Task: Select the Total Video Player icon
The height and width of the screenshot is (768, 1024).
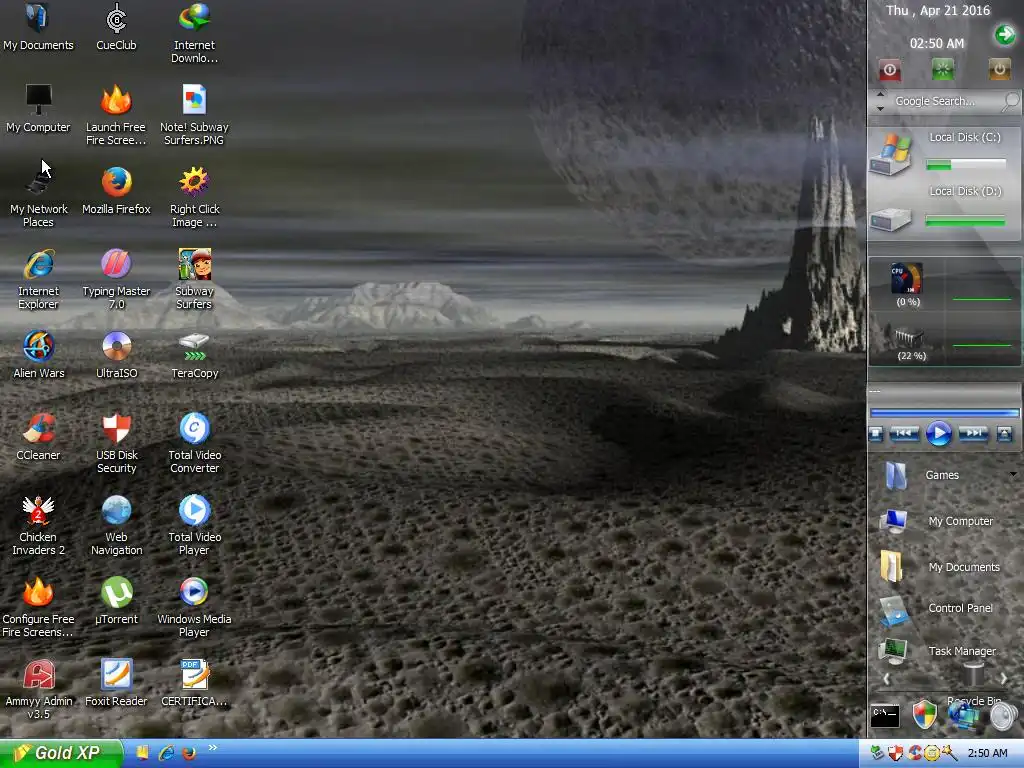Action: [194, 525]
